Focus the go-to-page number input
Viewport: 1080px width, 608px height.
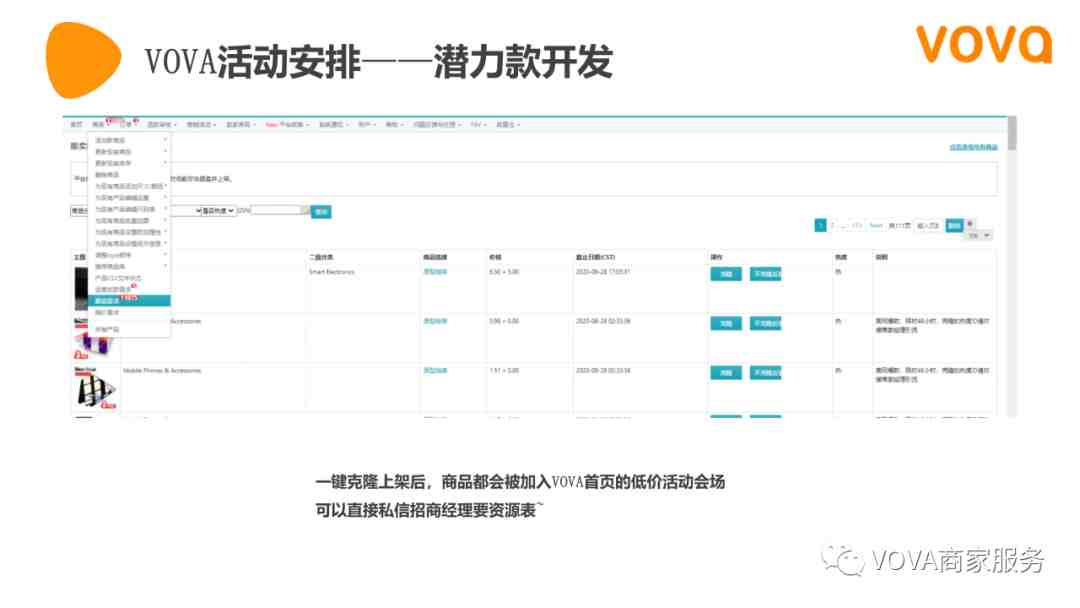tap(928, 225)
